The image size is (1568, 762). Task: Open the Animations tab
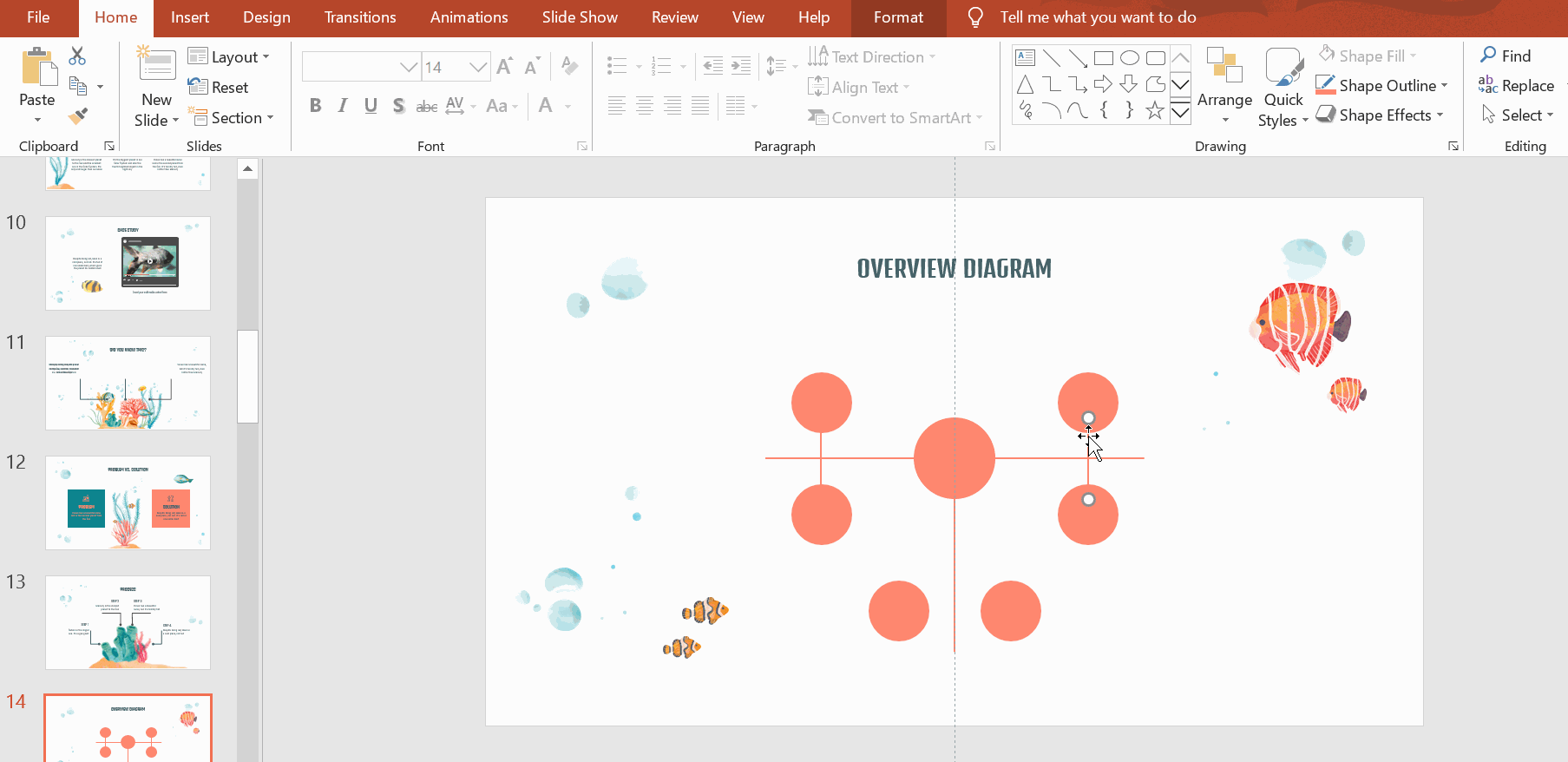[x=469, y=17]
